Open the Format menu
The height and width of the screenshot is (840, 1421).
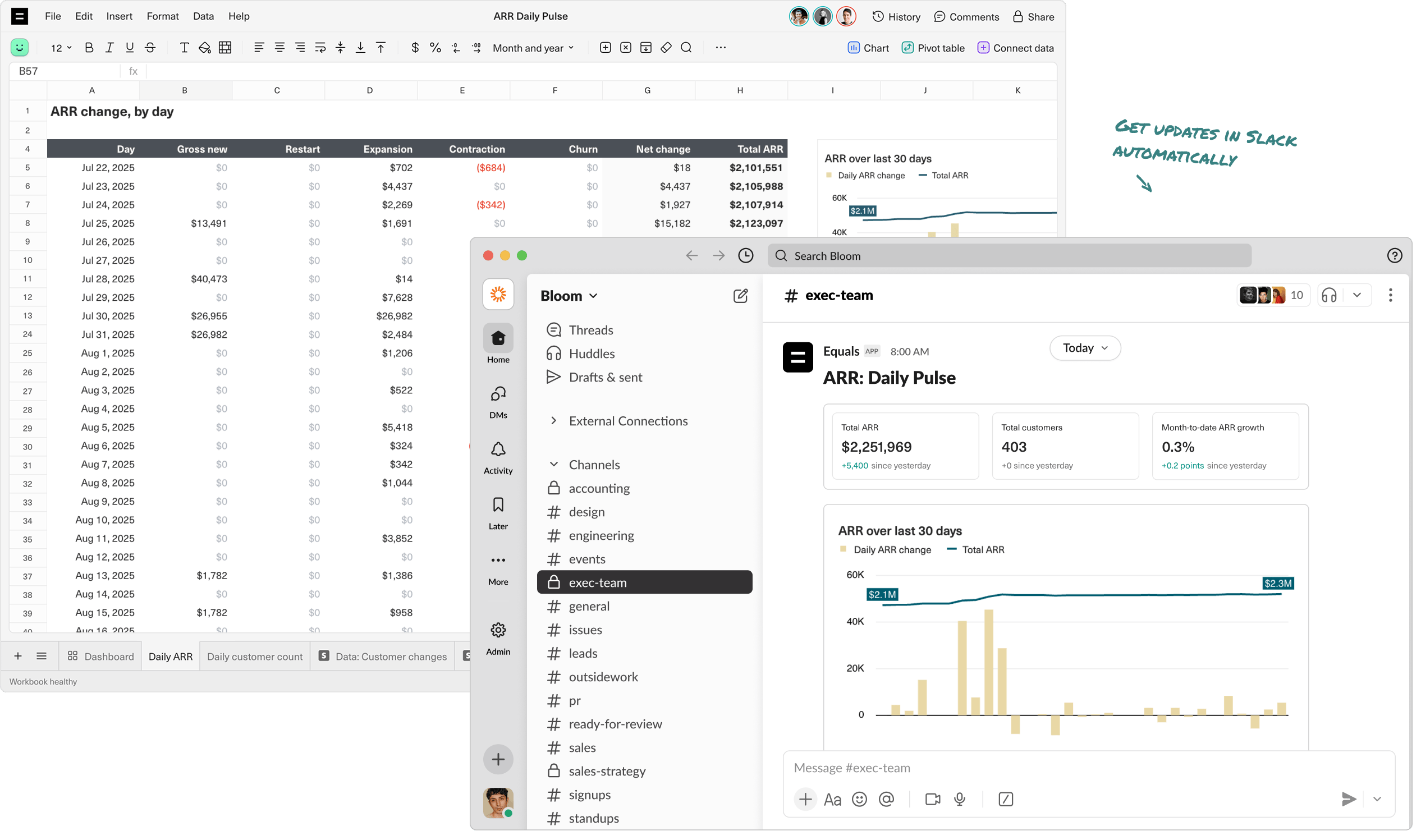163,16
